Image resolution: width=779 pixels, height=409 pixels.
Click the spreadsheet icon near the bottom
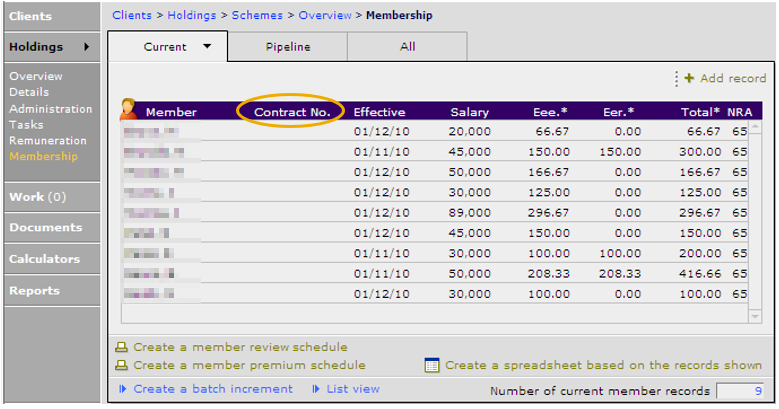coord(432,365)
